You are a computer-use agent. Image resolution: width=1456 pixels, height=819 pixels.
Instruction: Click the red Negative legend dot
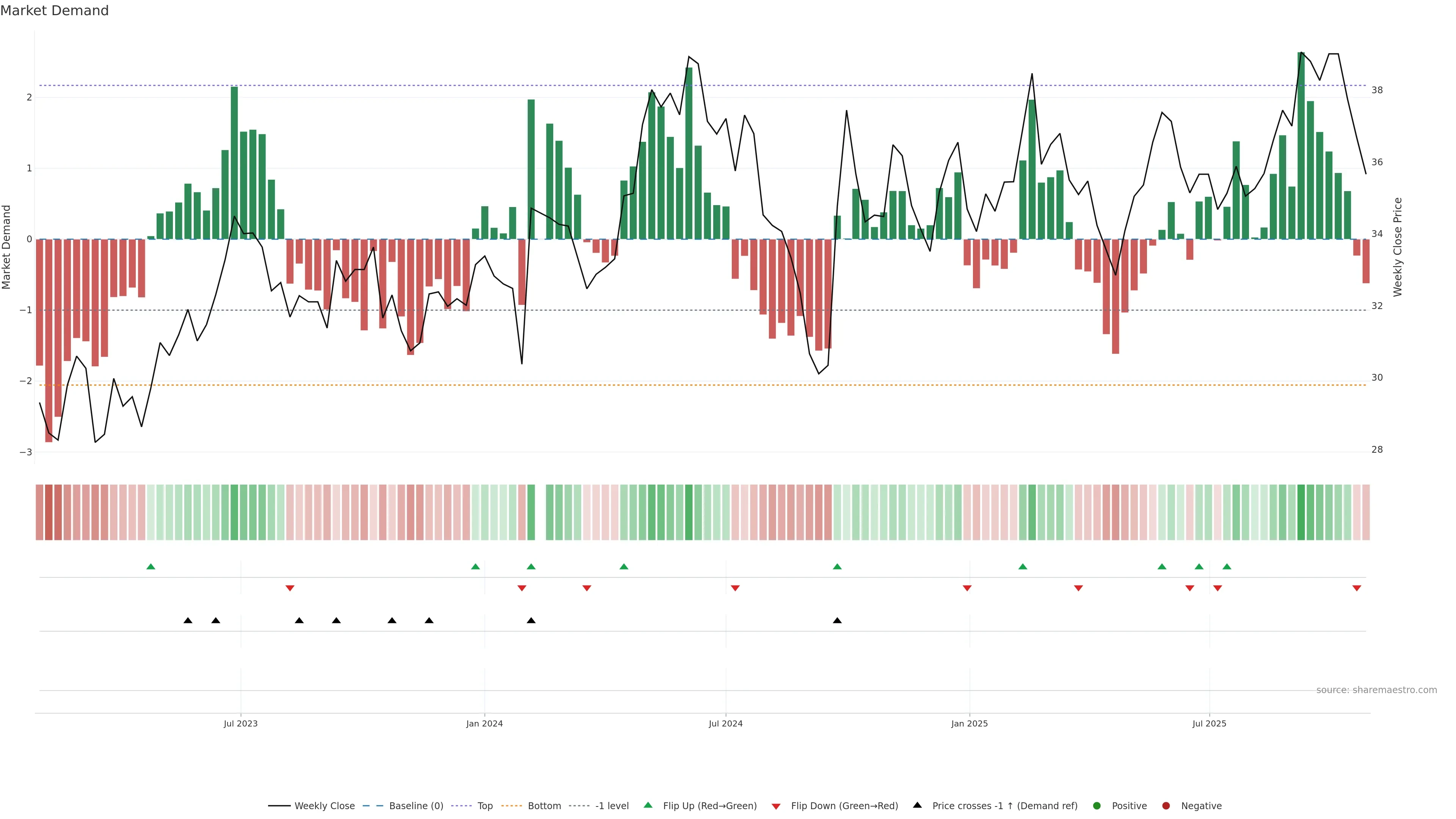[1166, 805]
